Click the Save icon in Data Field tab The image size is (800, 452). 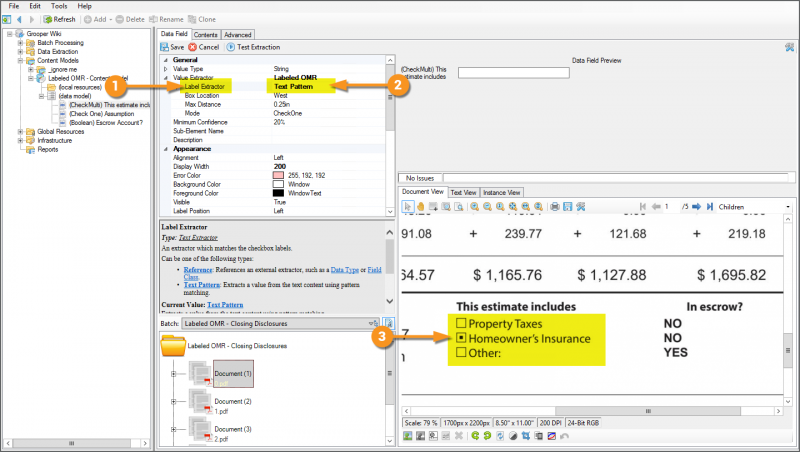tap(171, 47)
